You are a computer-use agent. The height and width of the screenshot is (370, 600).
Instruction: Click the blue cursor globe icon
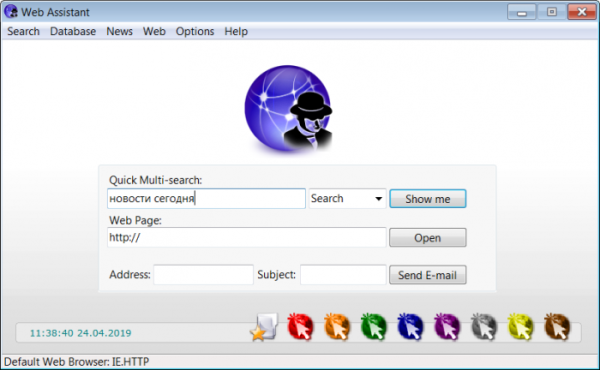click(410, 326)
